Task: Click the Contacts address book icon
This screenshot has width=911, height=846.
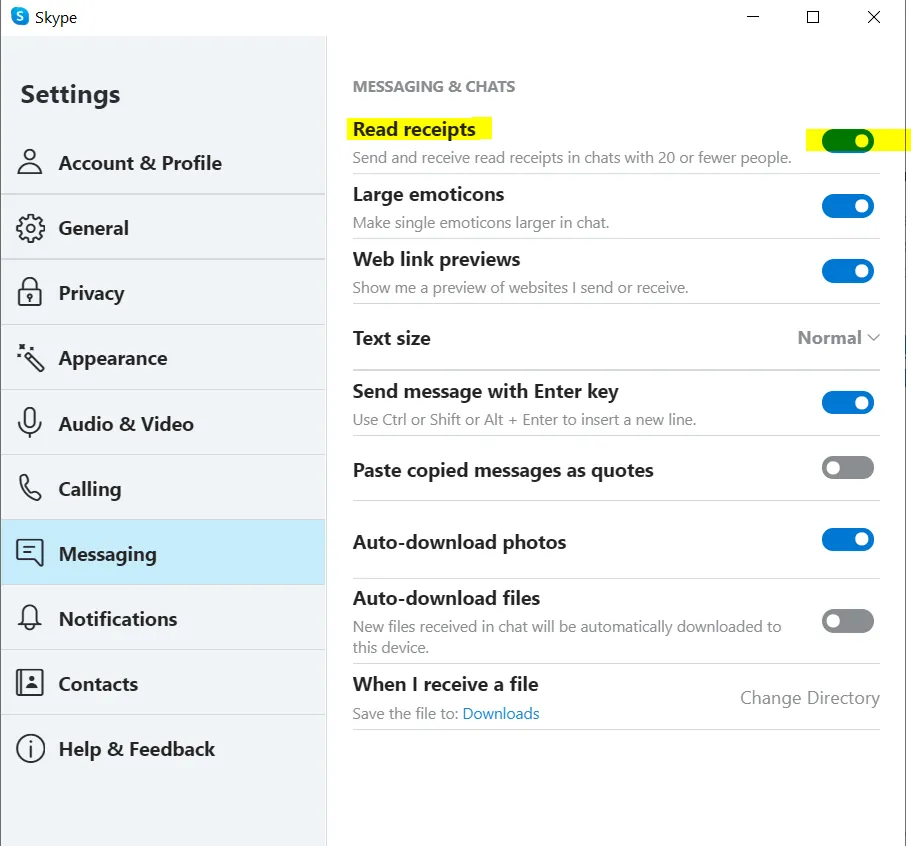Action: [30, 683]
